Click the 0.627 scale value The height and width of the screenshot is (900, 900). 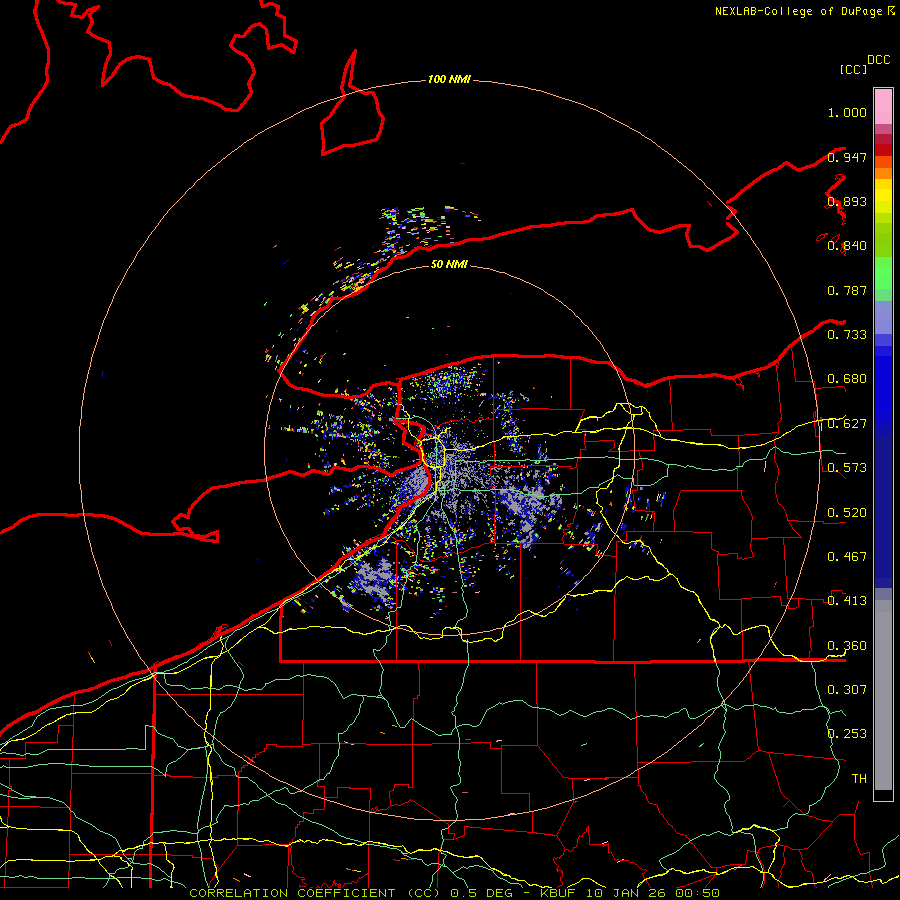[x=847, y=424]
